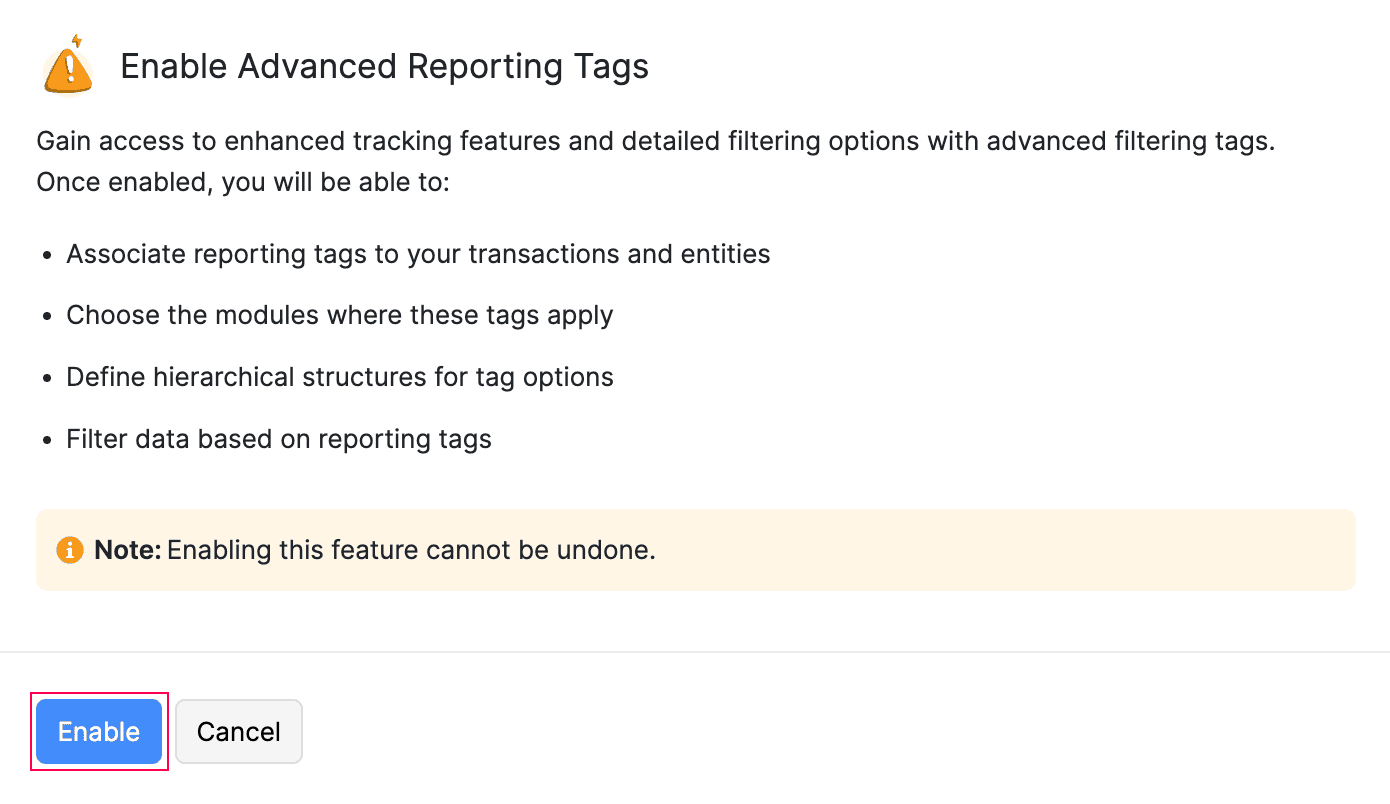Cancel the advanced reporting dialog
Viewport: 1390px width, 804px height.
pos(238,731)
